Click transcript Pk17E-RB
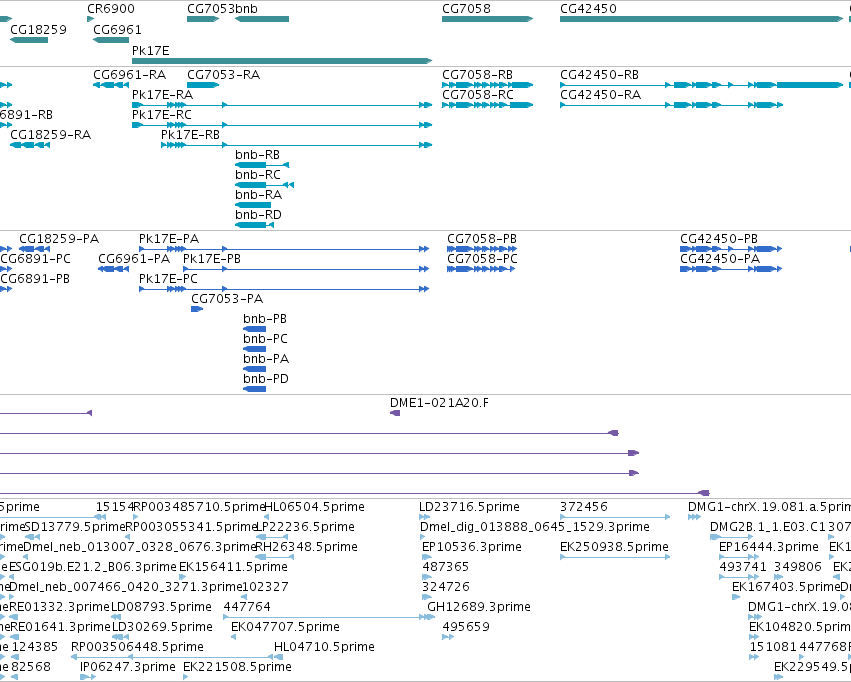This screenshot has width=851, height=682. pyautogui.click(x=296, y=145)
